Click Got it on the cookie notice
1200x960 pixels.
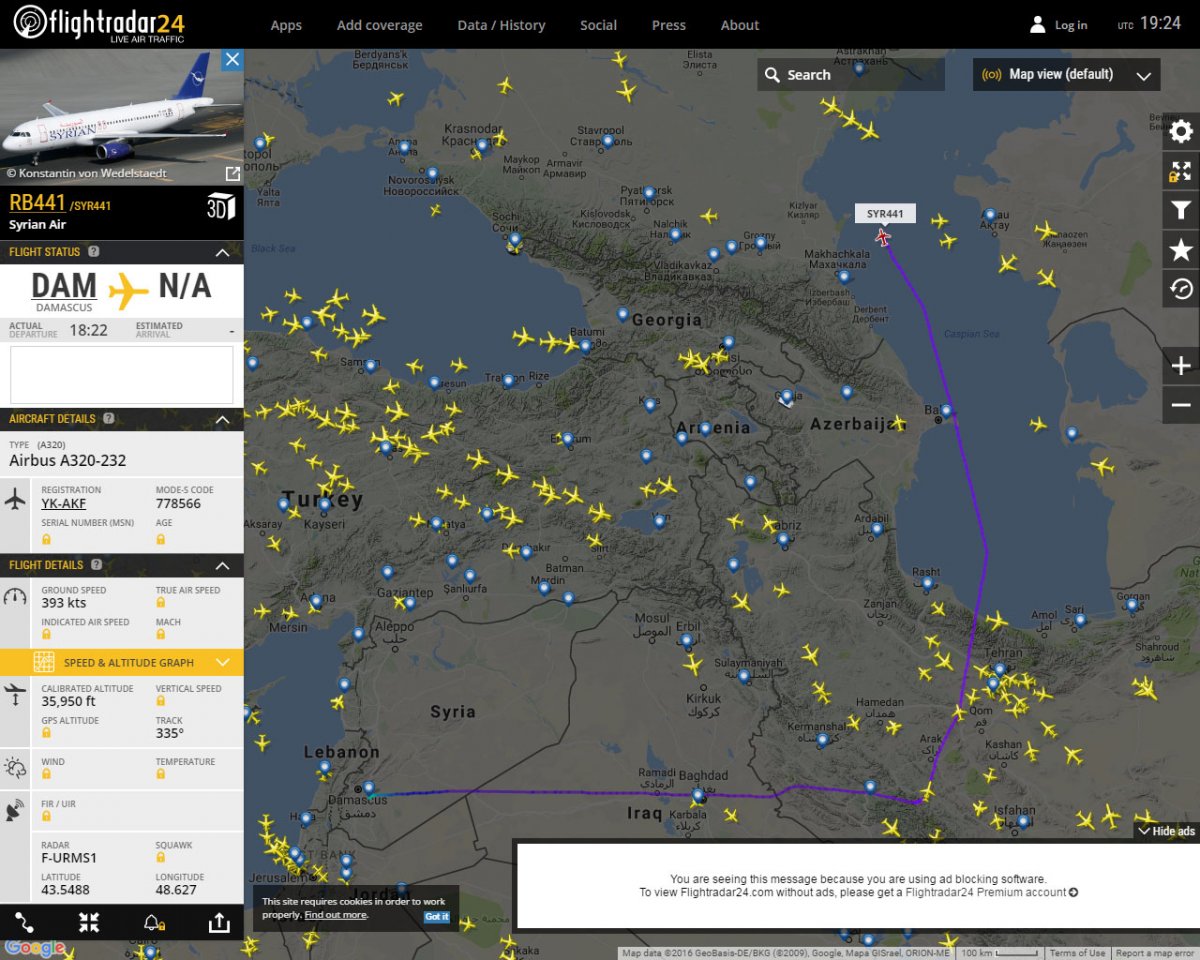436,916
